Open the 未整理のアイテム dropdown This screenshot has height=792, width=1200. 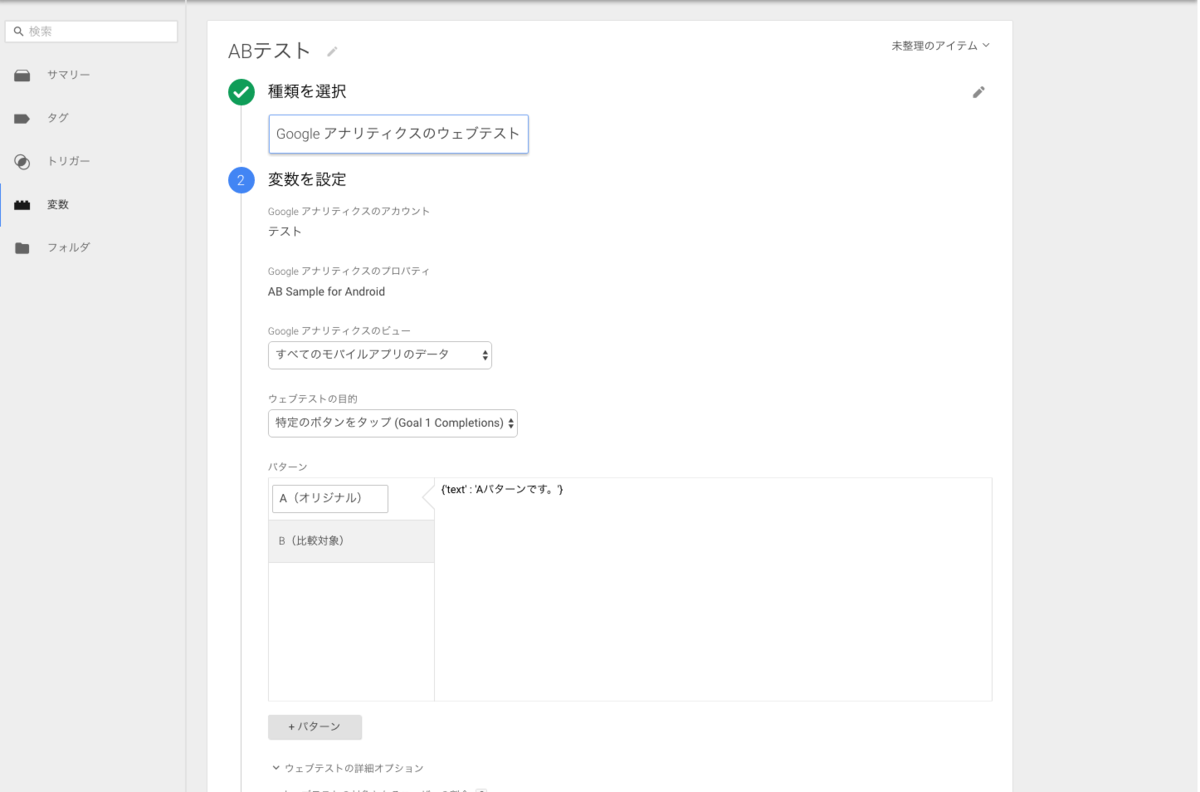(941, 46)
